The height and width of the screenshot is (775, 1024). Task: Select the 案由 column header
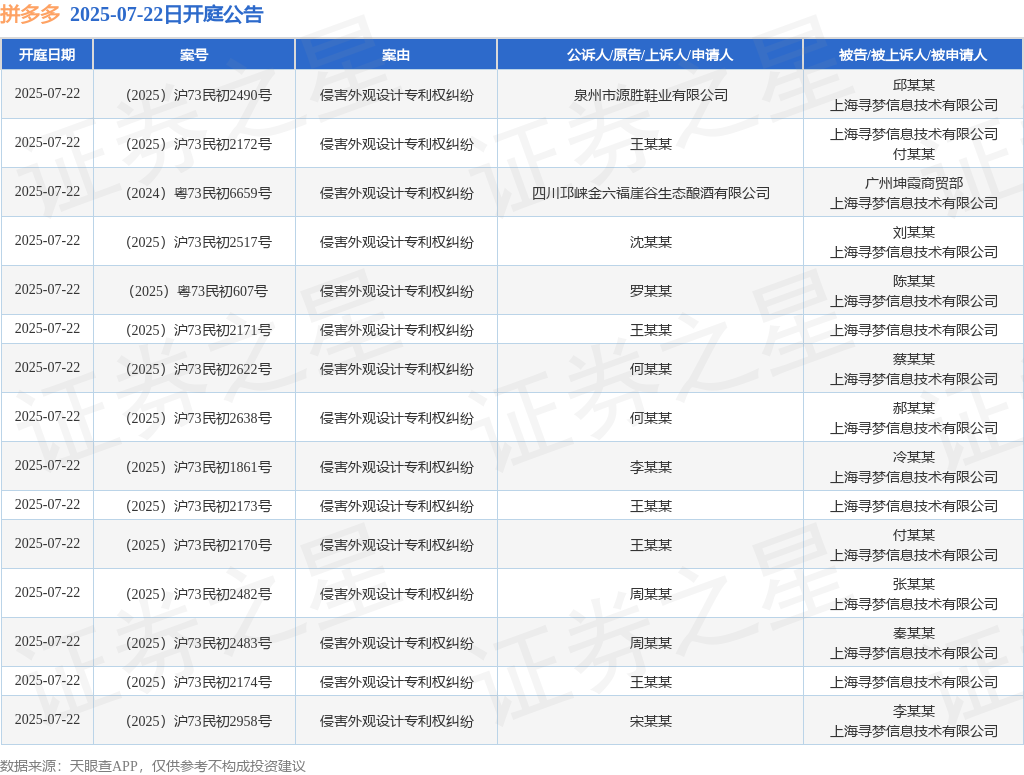396,55
